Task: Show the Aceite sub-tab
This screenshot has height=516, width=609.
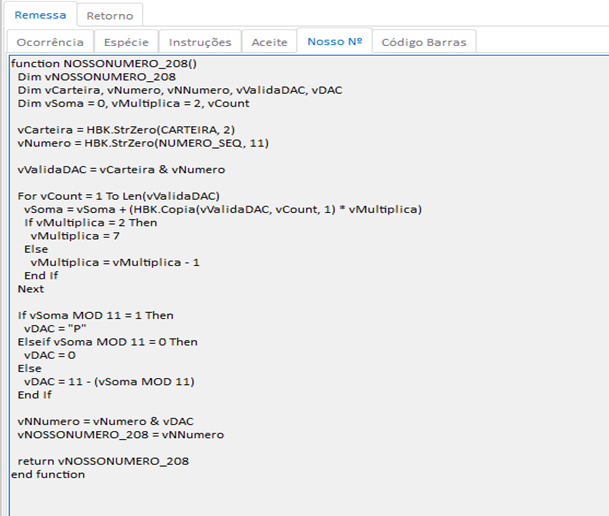Action: tap(270, 42)
